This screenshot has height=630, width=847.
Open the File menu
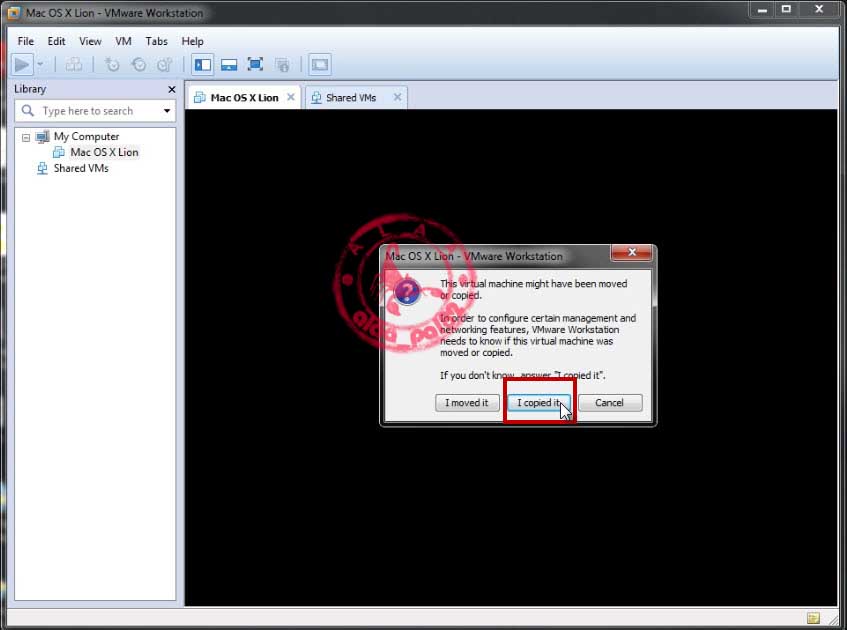25,41
